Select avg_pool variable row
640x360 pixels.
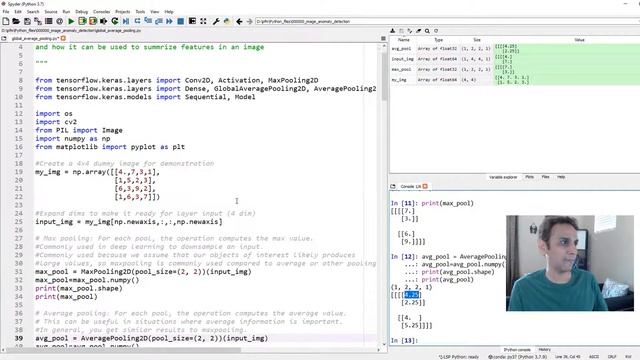515,49
